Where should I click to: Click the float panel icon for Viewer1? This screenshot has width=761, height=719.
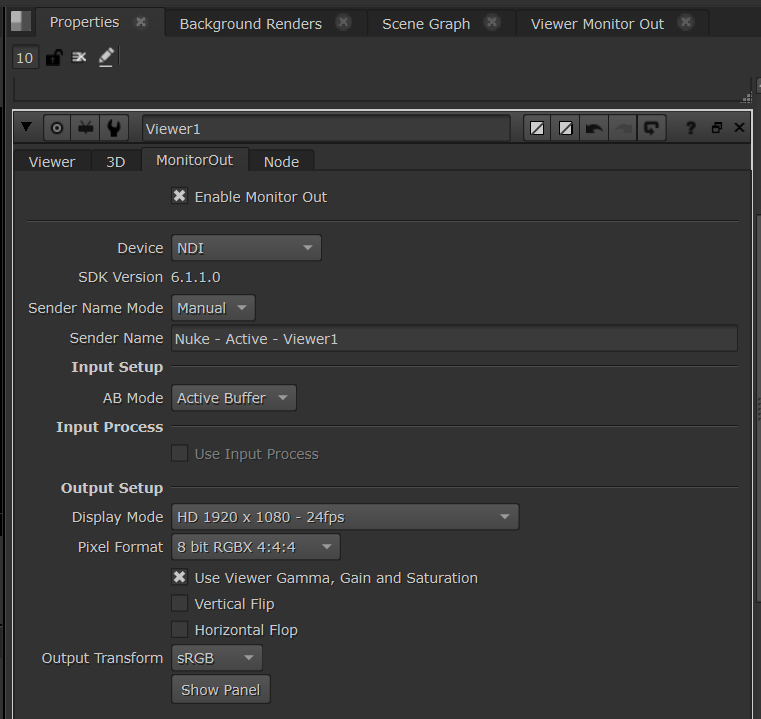(x=717, y=128)
